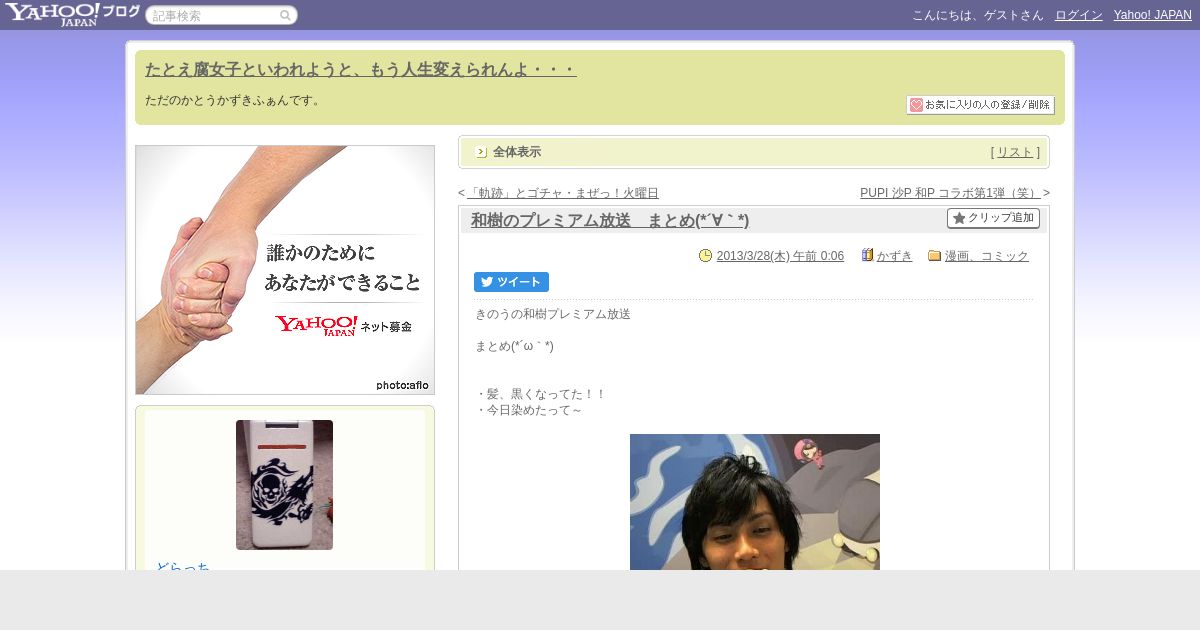This screenshot has height=630, width=1200.
Task: Click the text ・髪、黒くなってた！！
Action: [x=541, y=394]
